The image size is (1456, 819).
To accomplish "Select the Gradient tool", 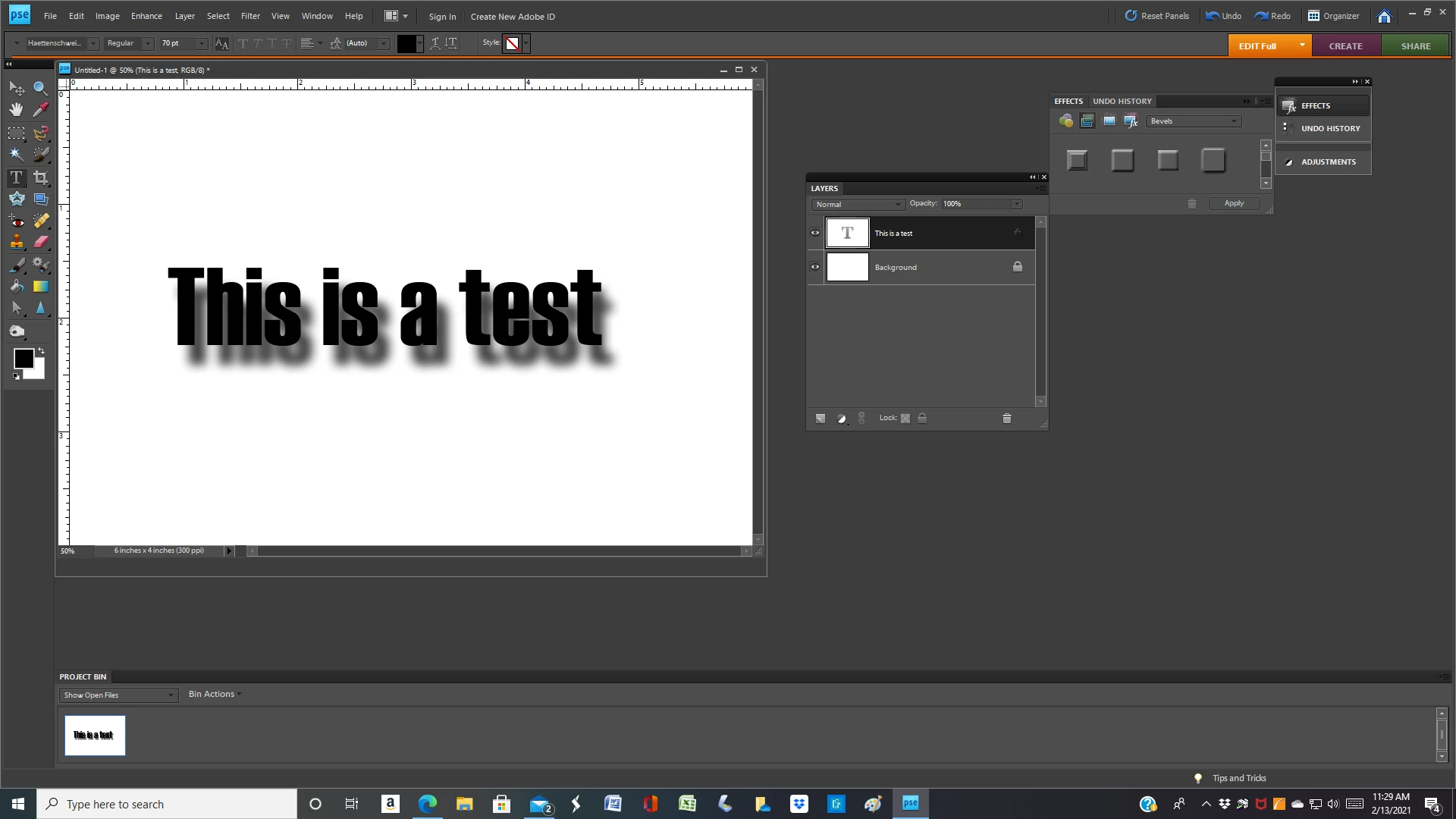I will tap(40, 287).
